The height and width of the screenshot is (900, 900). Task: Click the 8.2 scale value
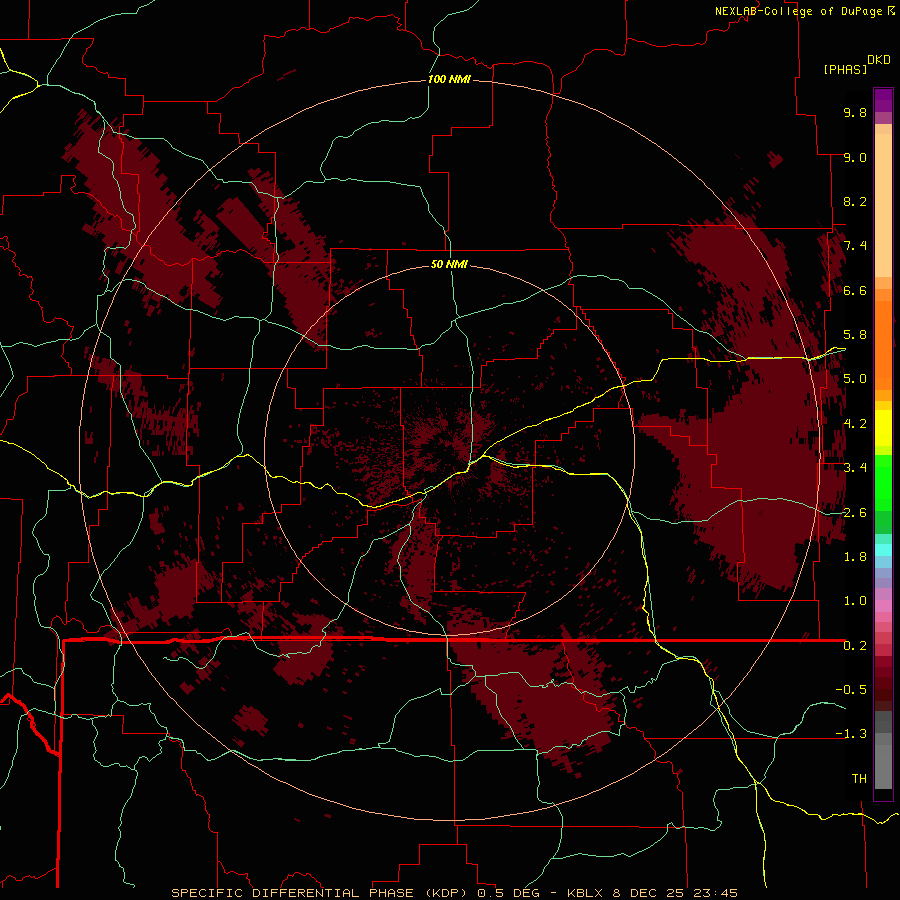[855, 201]
